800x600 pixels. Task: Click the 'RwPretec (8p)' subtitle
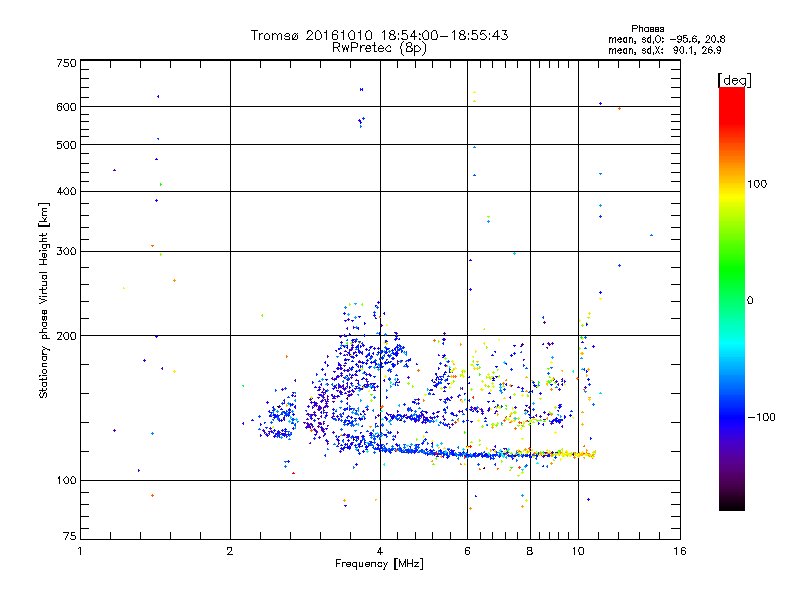[x=379, y=48]
